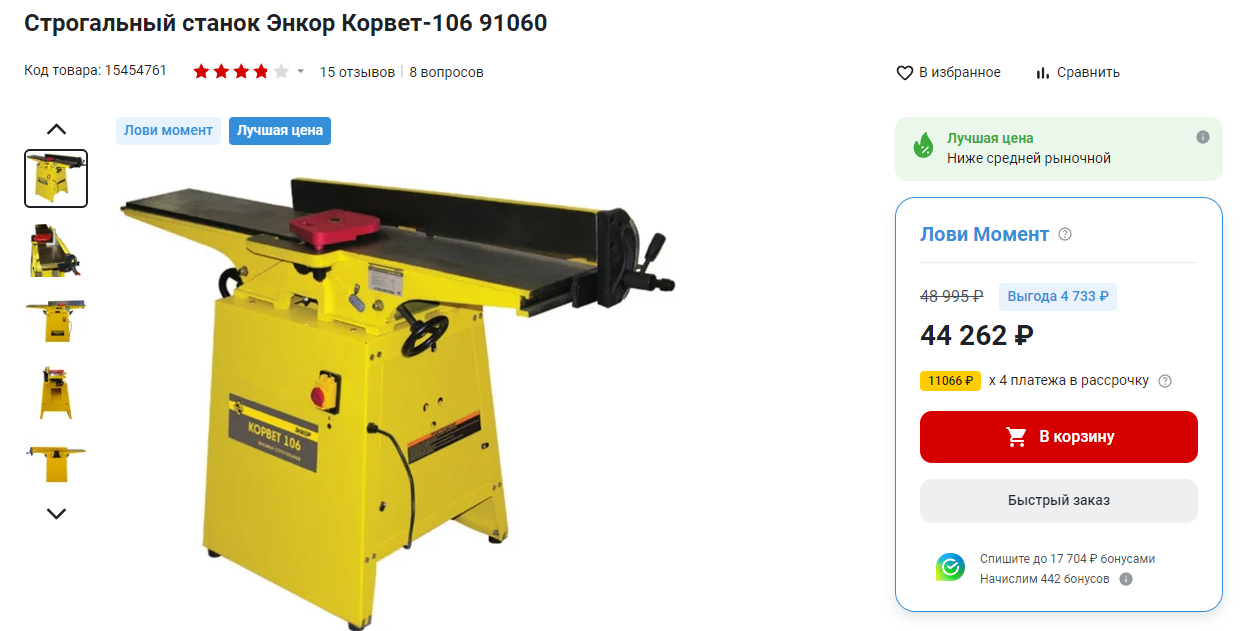Open info icon in best price banner
The image size is (1245, 631).
coord(1203,137)
